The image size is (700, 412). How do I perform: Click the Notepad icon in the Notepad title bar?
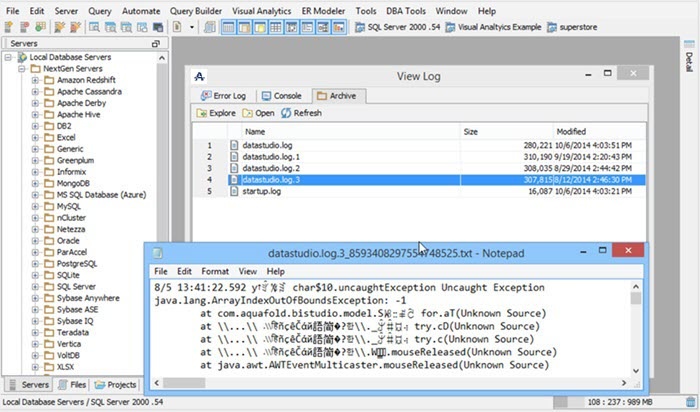tap(157, 253)
